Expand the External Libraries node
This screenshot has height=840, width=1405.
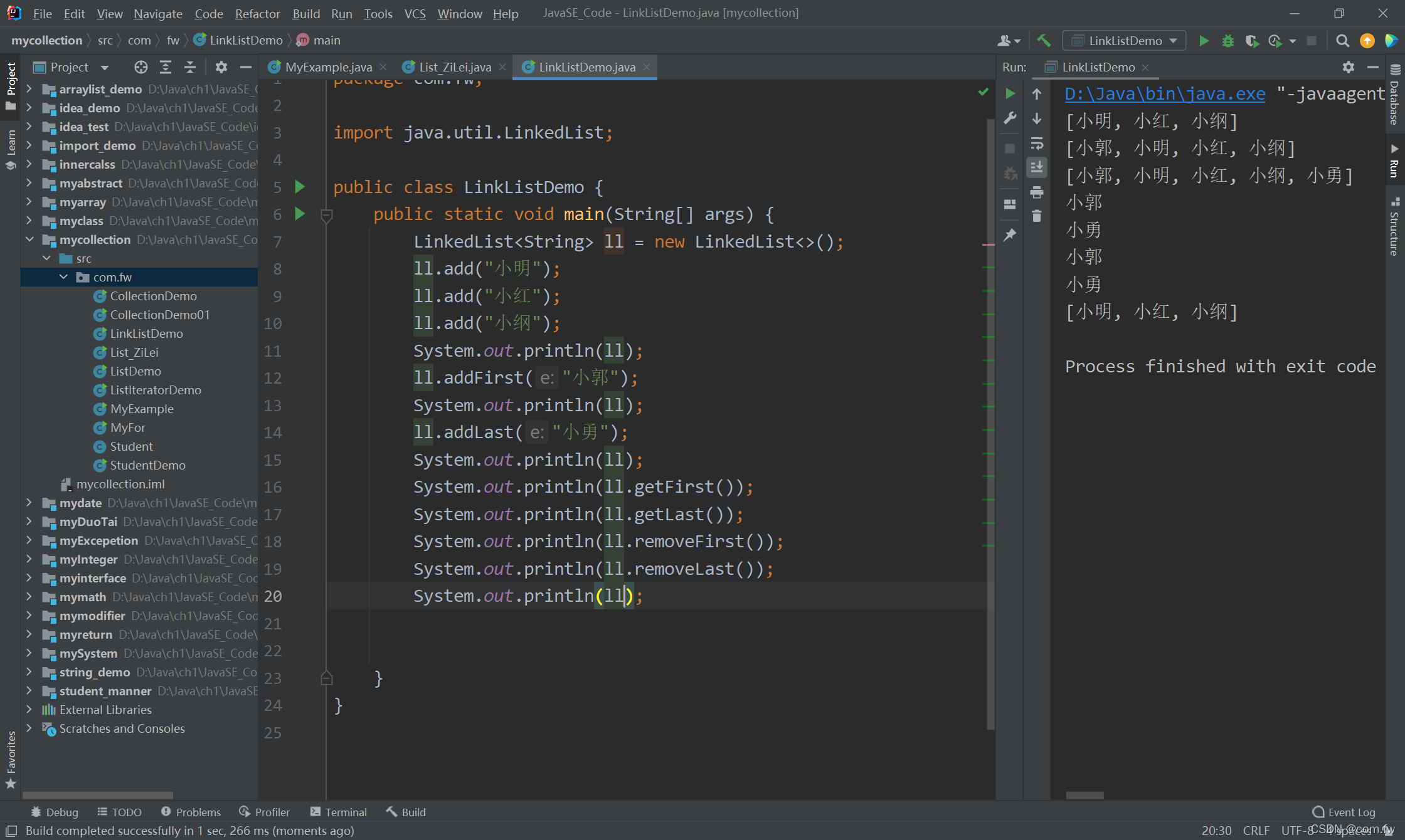29,710
